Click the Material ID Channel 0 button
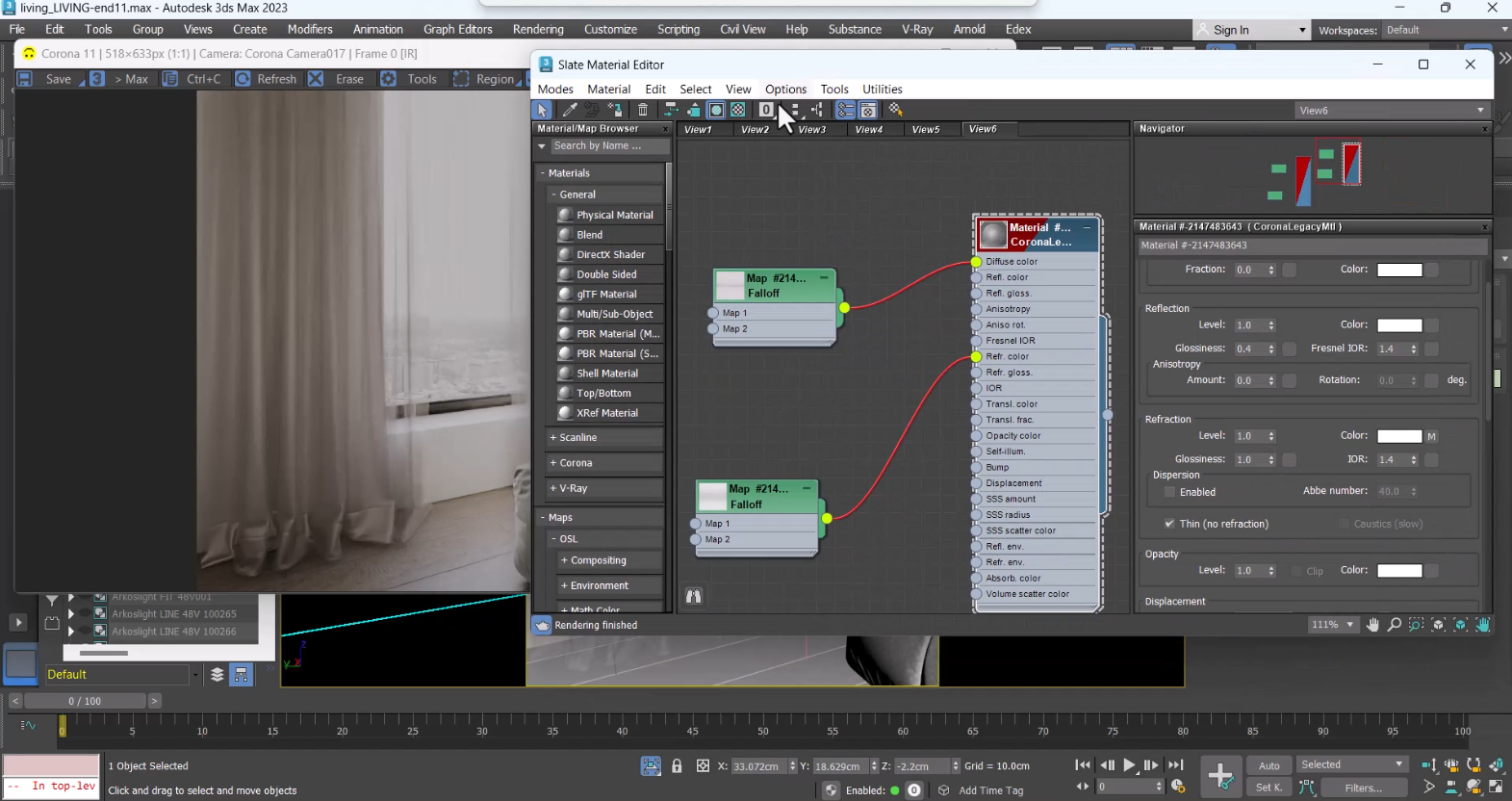 click(x=766, y=110)
